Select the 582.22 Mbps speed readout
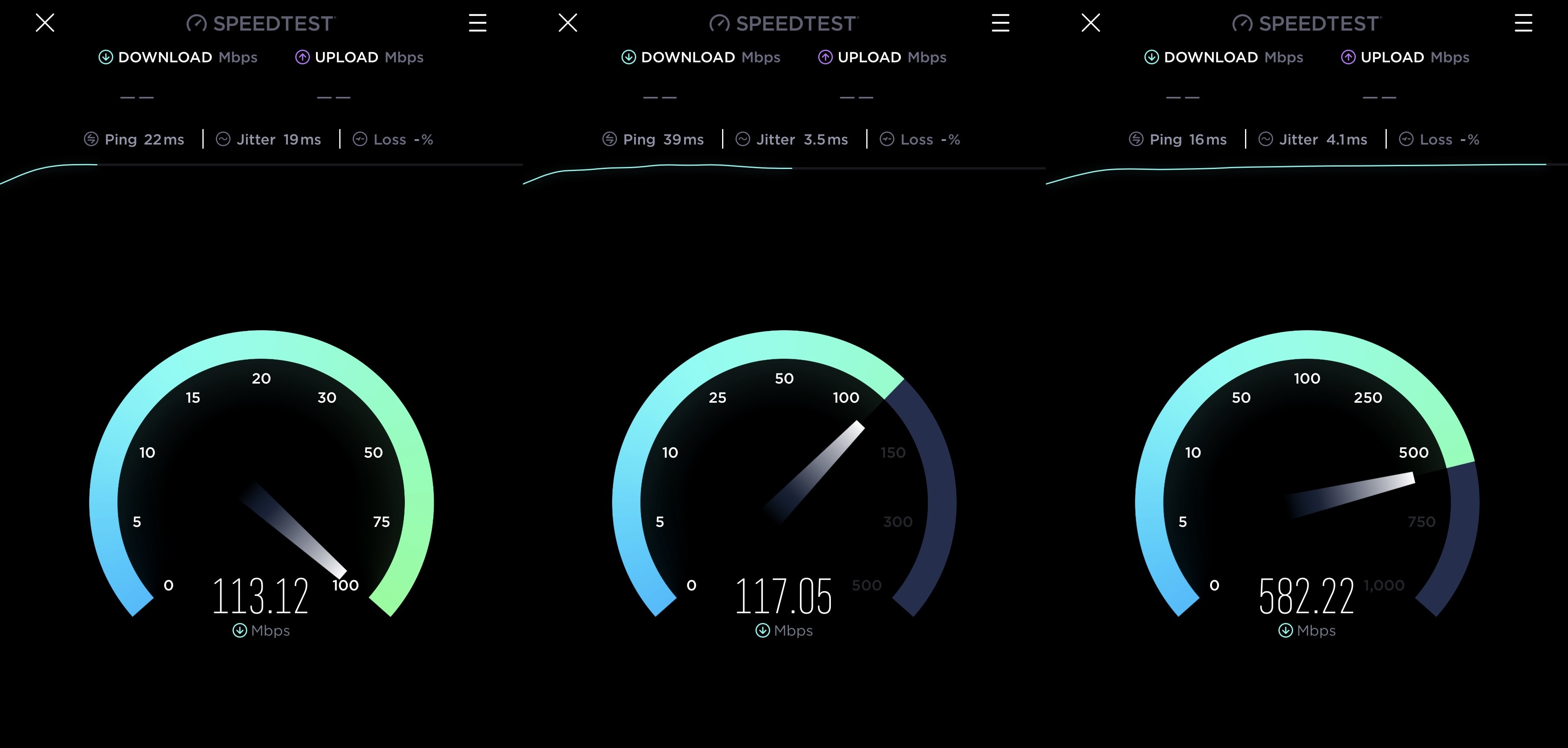 click(1306, 596)
